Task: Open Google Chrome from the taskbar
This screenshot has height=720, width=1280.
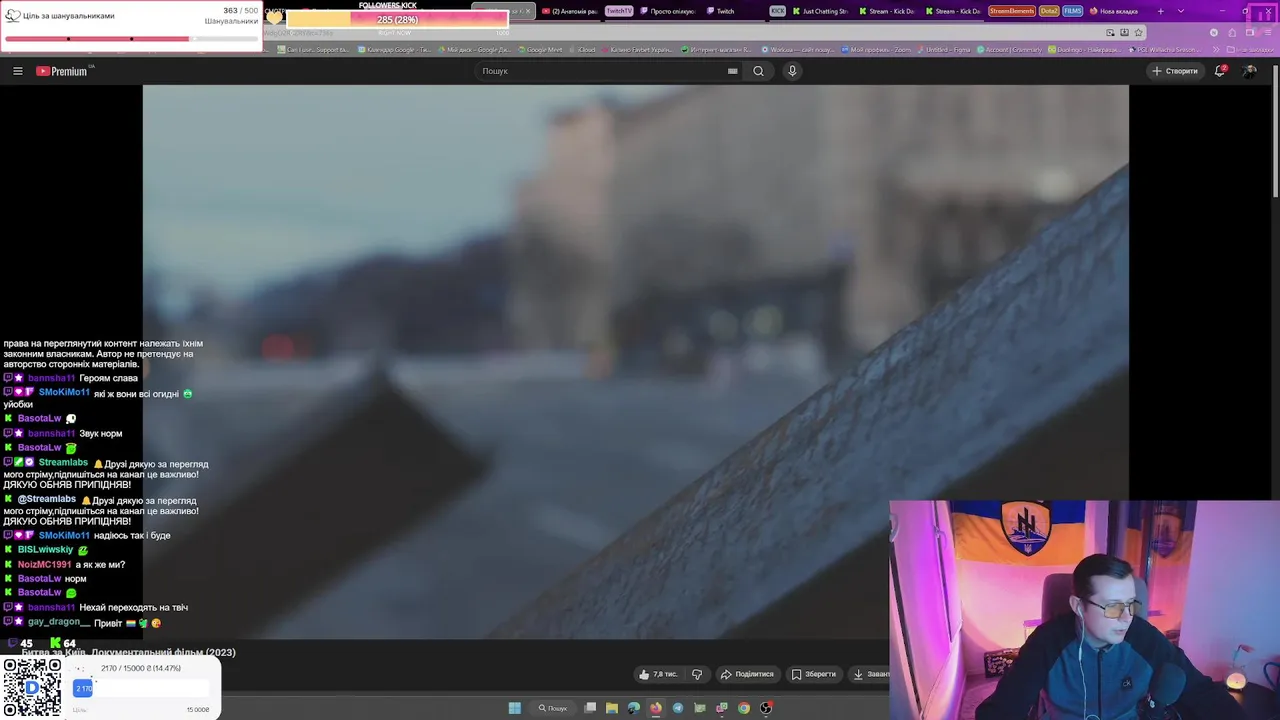Action: coord(743,708)
